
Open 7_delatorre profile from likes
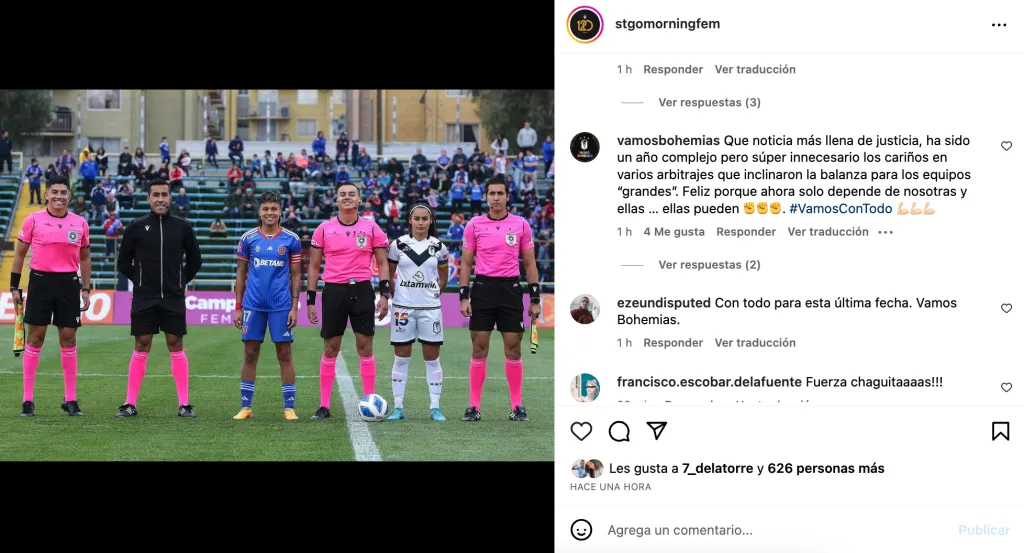pos(717,468)
